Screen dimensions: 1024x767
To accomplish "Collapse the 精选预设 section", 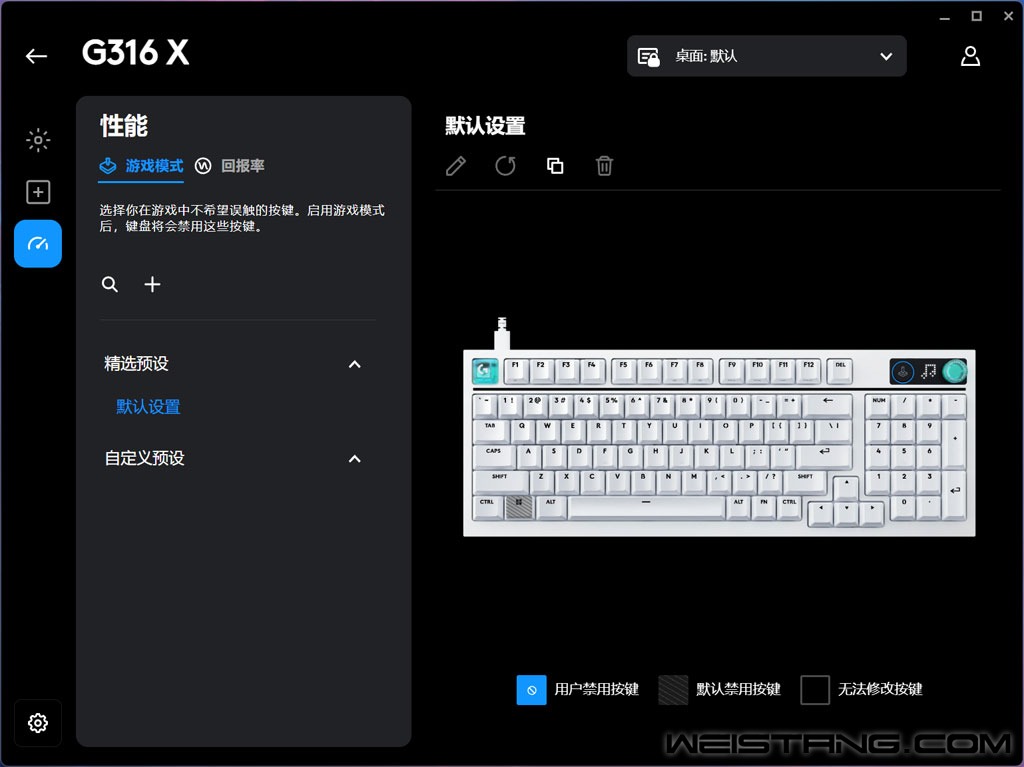I will click(355, 364).
